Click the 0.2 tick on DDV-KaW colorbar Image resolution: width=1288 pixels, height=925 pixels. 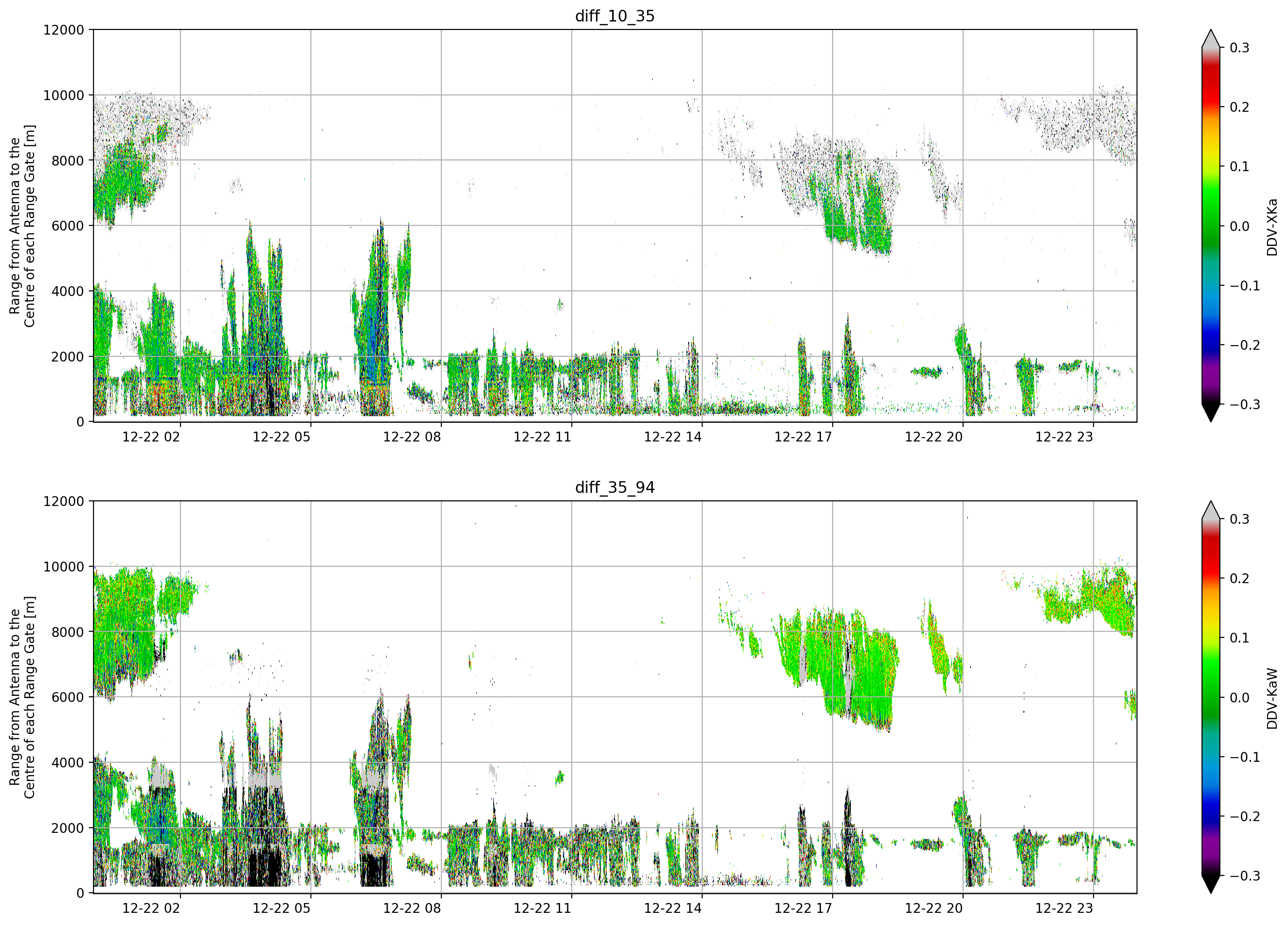pyautogui.click(x=1240, y=578)
